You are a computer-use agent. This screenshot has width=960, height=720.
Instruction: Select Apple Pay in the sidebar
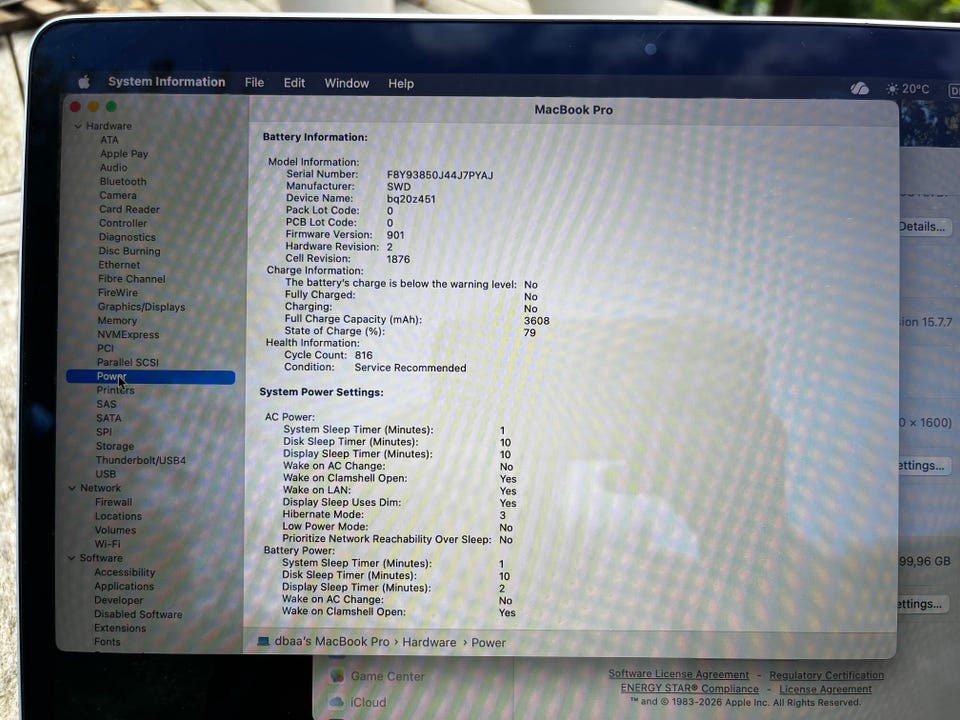[124, 154]
